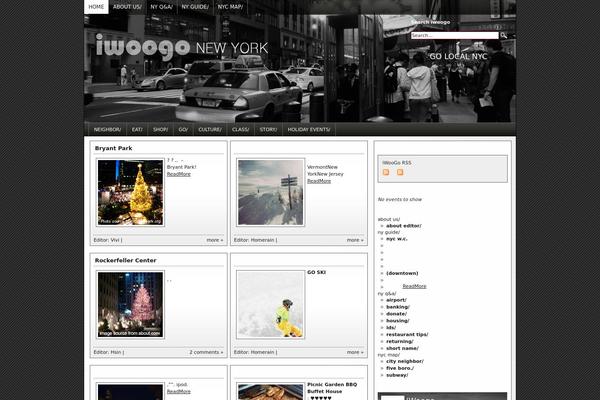
Task: Click the Rockefeller pink tree thumbnail
Action: (x=130, y=304)
